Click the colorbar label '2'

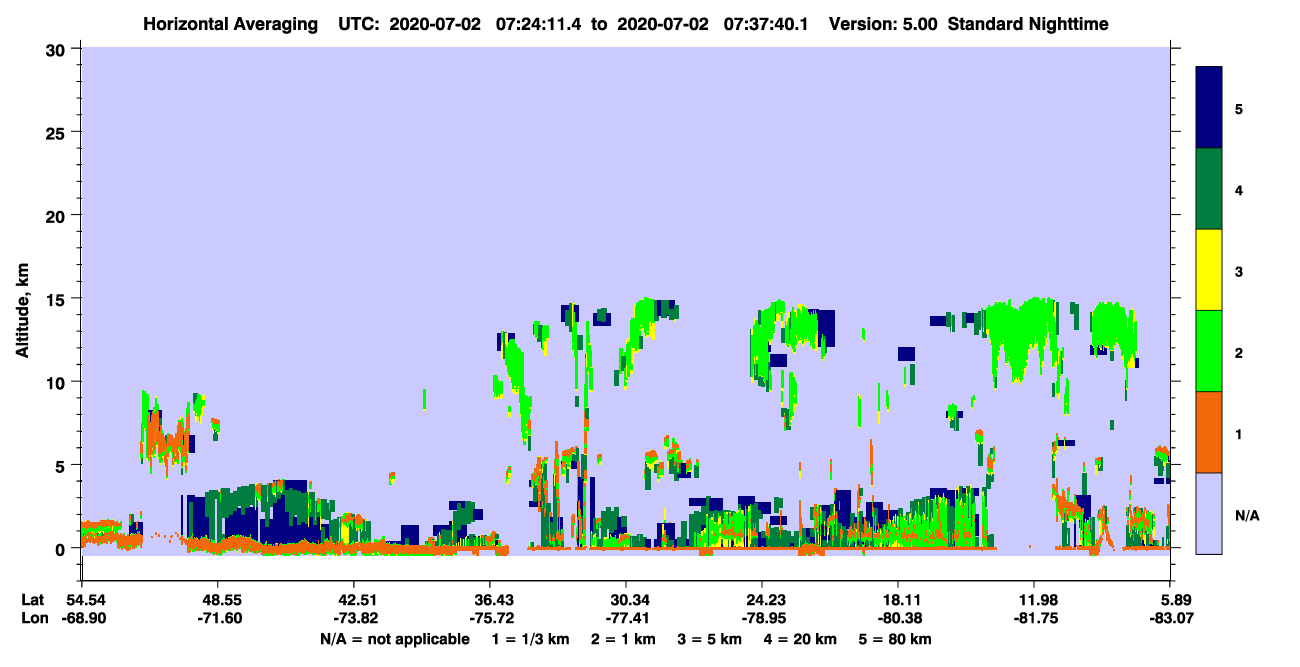1238,352
